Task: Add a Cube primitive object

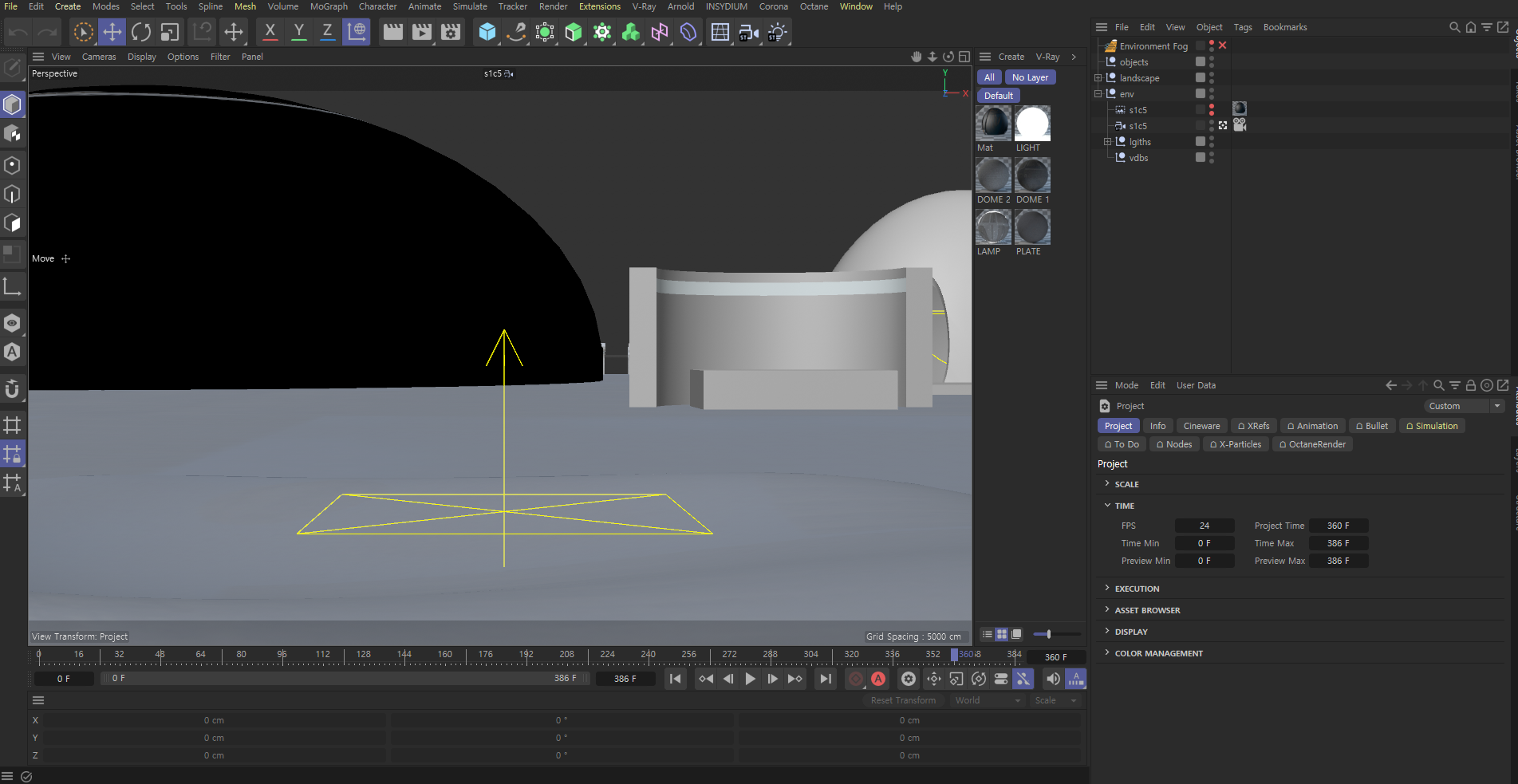Action: tap(487, 32)
